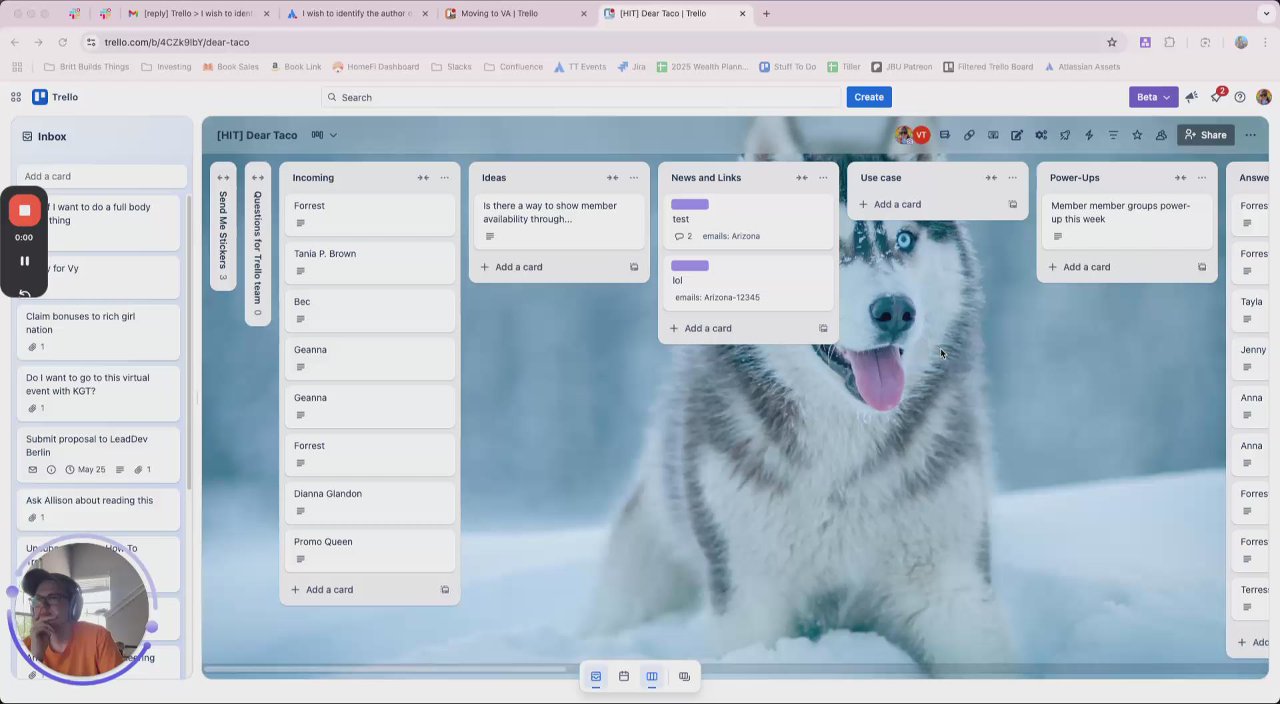The height and width of the screenshot is (704, 1280).
Task: Expand the Questions for Trello team list
Action: pos(258,178)
